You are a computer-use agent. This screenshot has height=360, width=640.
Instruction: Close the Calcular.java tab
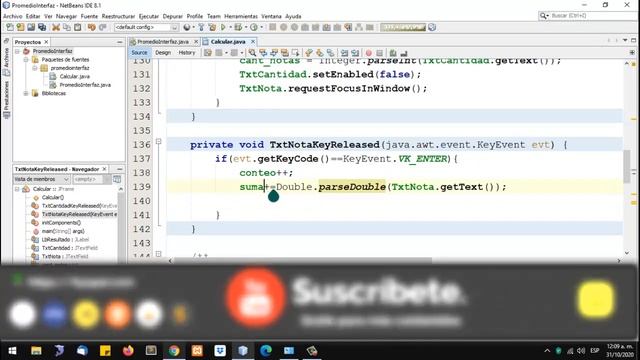click(253, 42)
